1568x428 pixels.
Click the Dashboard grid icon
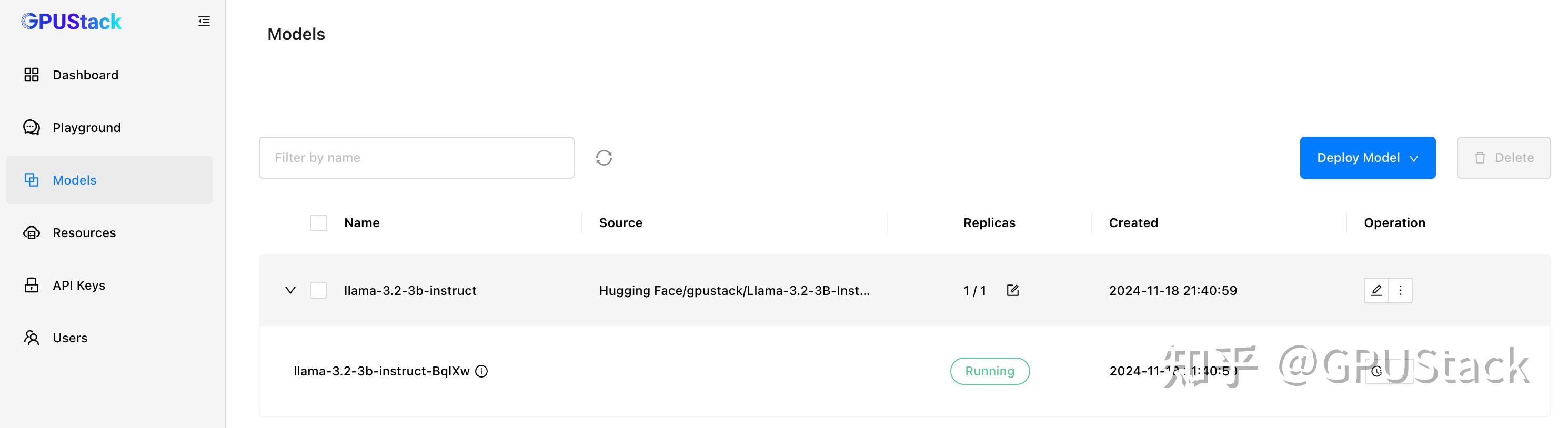click(x=32, y=75)
